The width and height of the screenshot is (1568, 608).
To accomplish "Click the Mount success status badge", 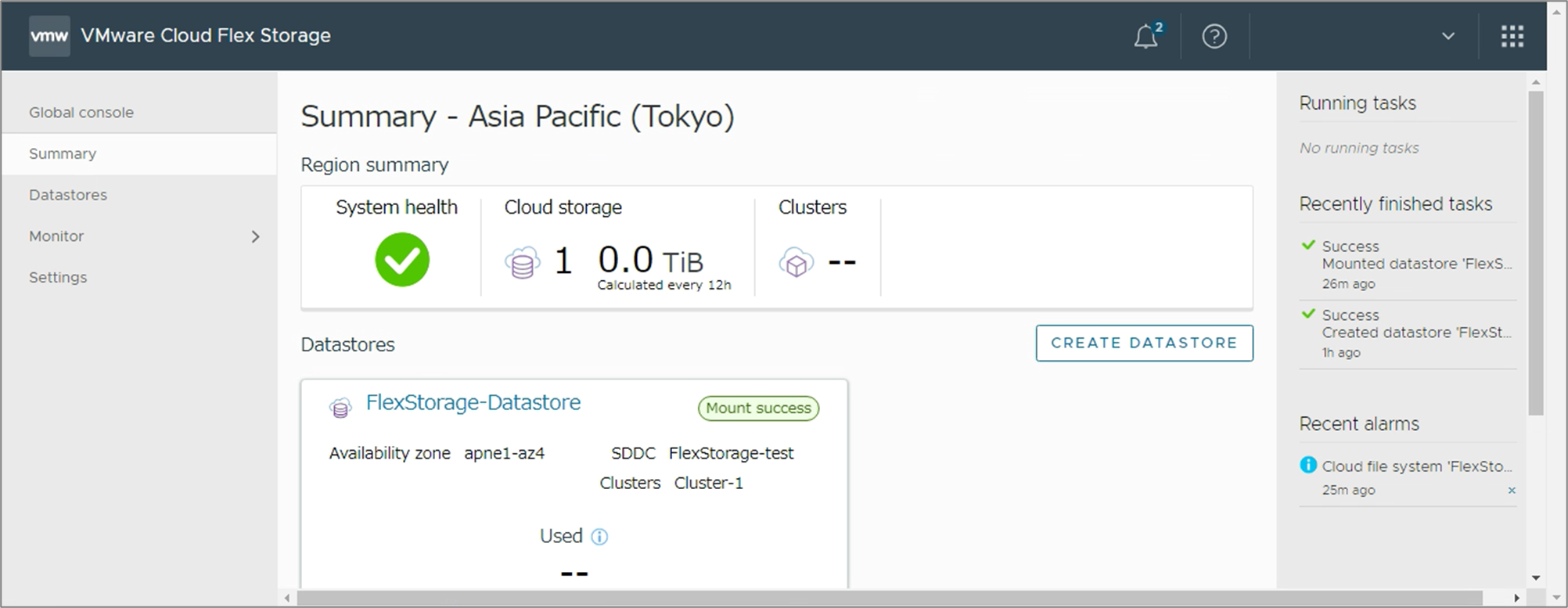I will [757, 408].
